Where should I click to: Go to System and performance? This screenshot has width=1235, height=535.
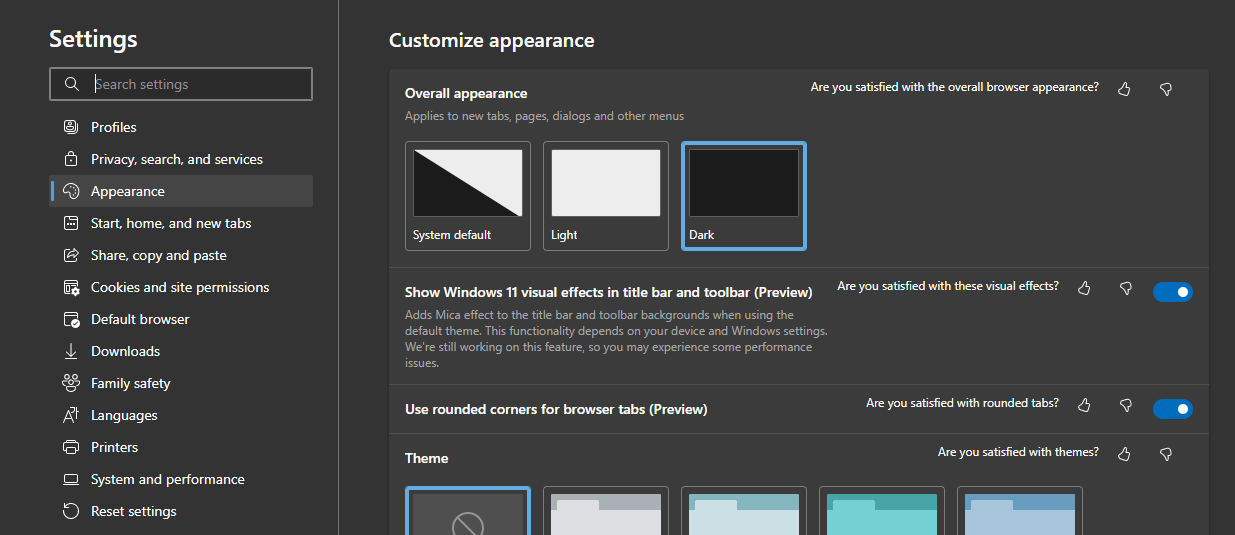[181, 479]
